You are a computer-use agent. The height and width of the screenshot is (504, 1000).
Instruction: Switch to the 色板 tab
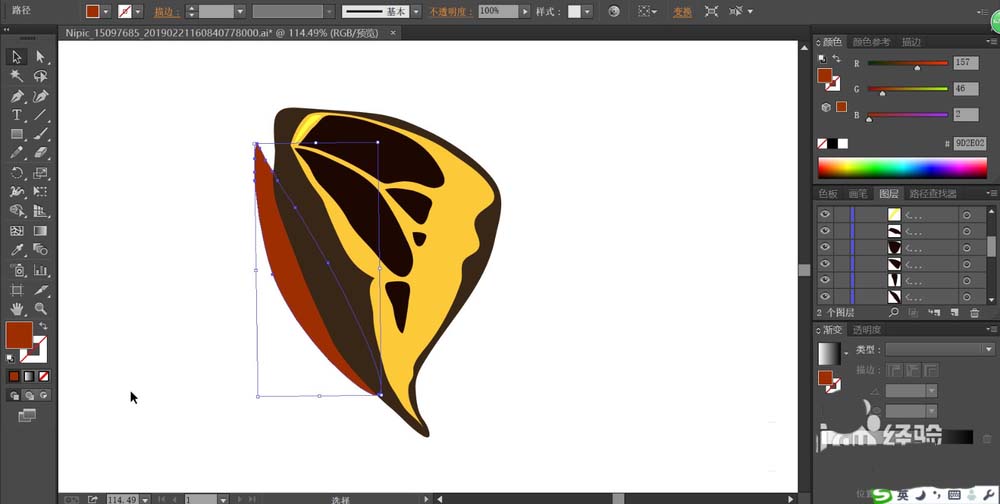coord(828,193)
